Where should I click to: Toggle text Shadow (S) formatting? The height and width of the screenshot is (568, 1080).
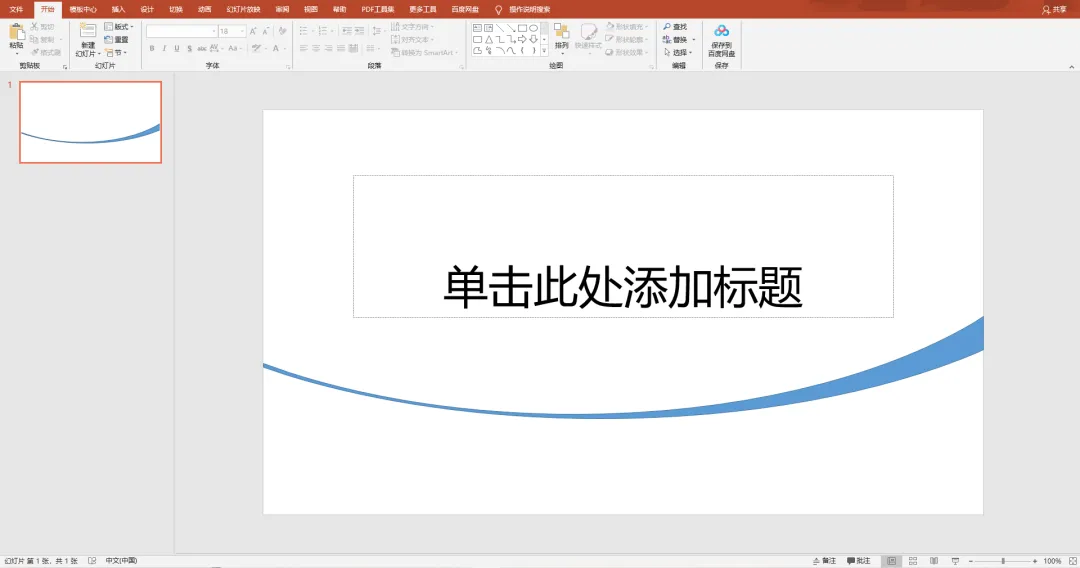tap(189, 48)
